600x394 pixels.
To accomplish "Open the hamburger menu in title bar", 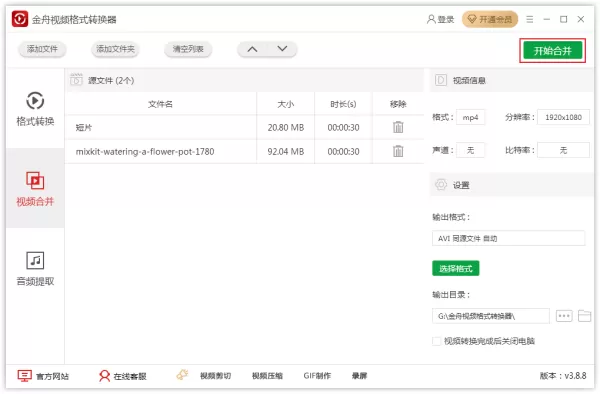I will tap(530, 19).
